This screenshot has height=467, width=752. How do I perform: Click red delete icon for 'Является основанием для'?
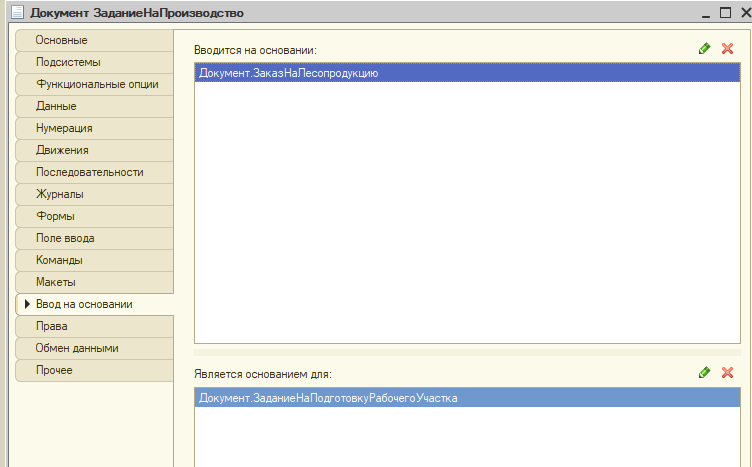click(727, 372)
